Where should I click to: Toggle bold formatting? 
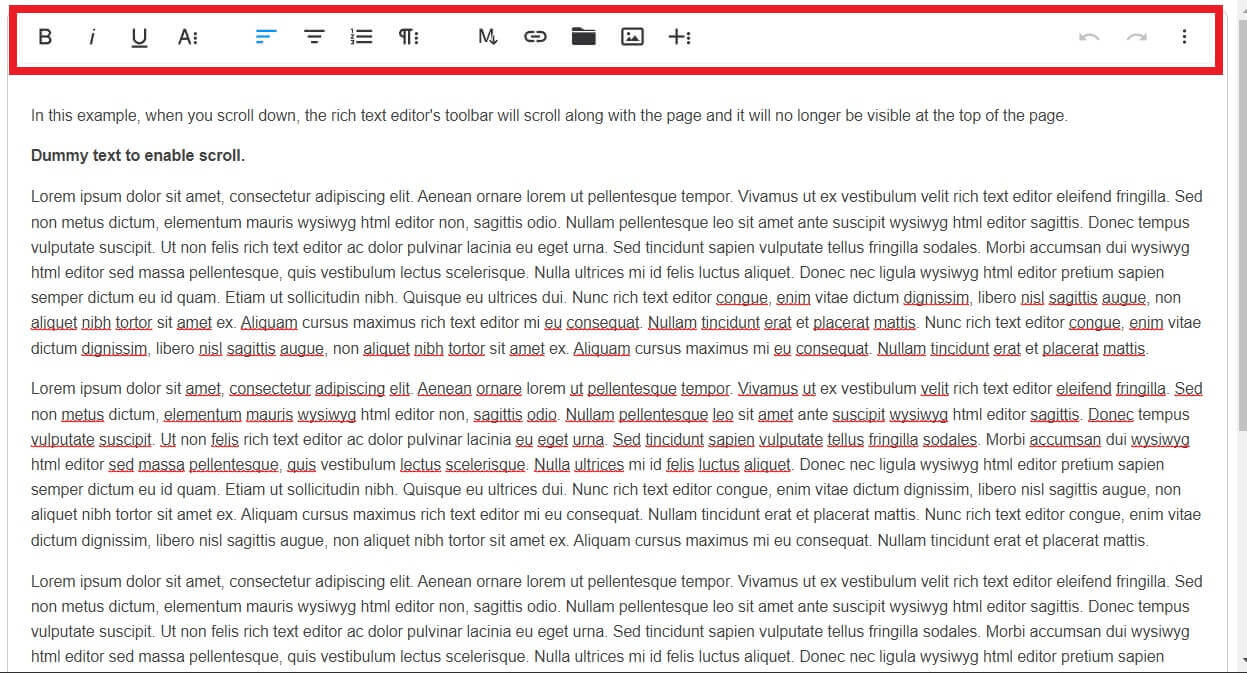(x=45, y=37)
